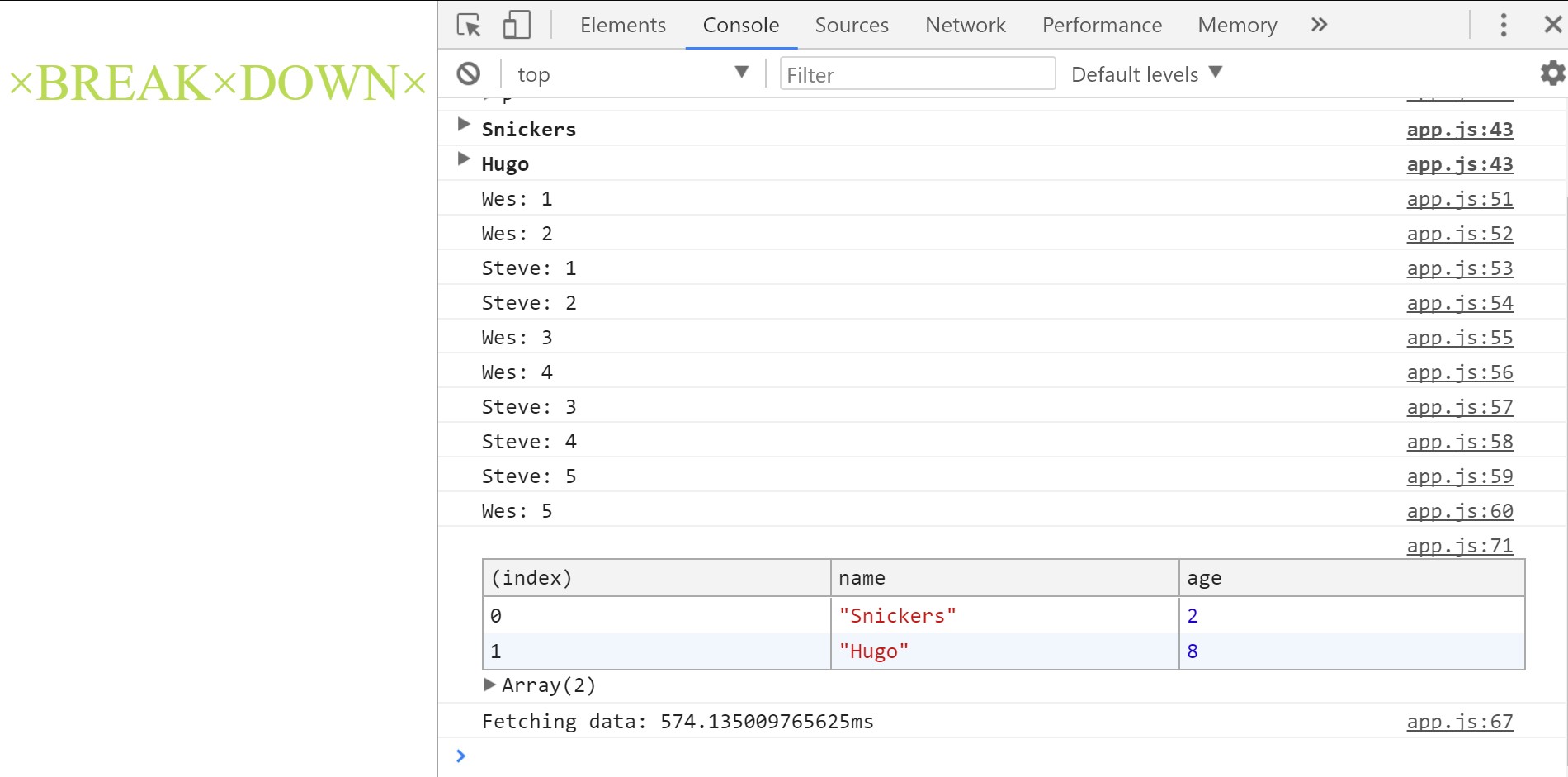Open the app.js:56 source link

pyautogui.click(x=1460, y=372)
